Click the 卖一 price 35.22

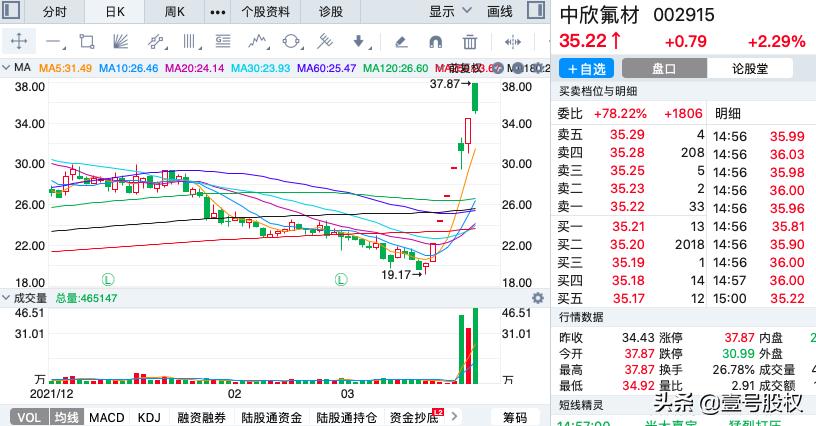pos(627,206)
